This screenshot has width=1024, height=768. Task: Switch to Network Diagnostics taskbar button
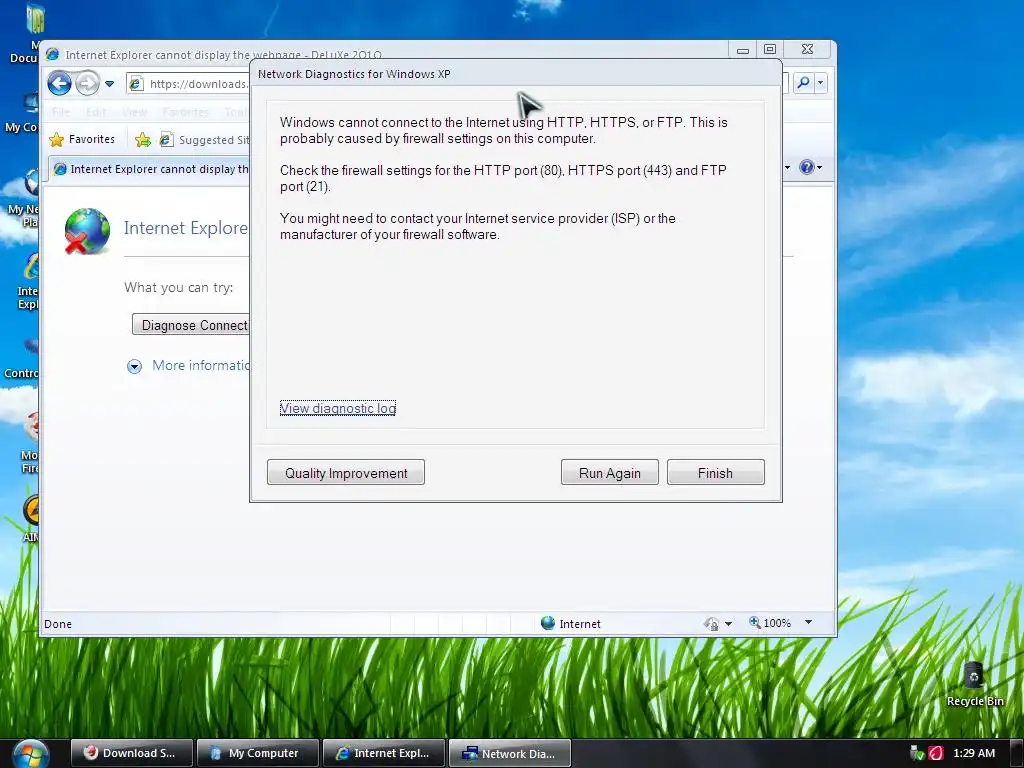point(509,753)
